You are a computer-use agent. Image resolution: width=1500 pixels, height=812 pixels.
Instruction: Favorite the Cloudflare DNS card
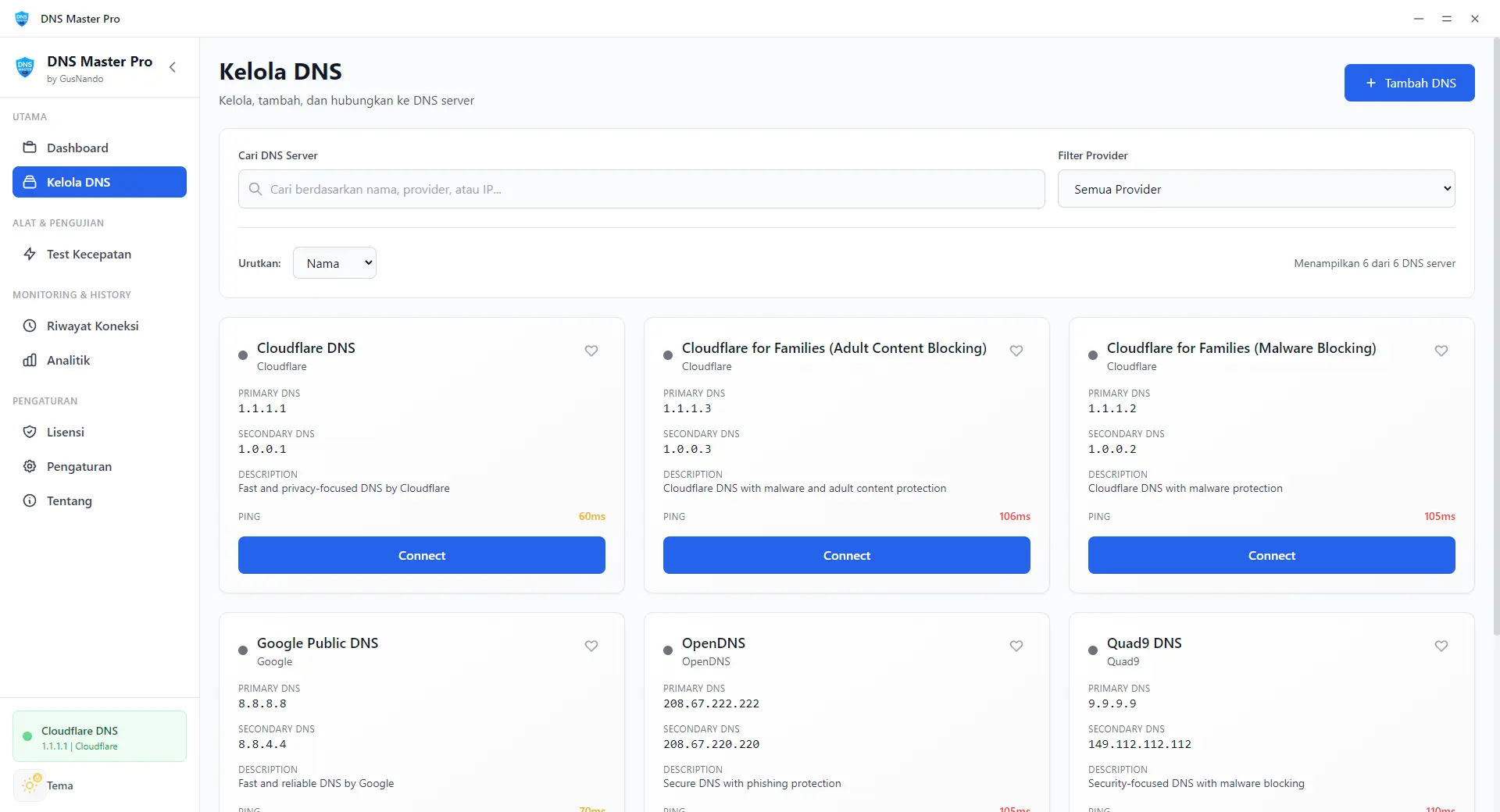click(591, 351)
